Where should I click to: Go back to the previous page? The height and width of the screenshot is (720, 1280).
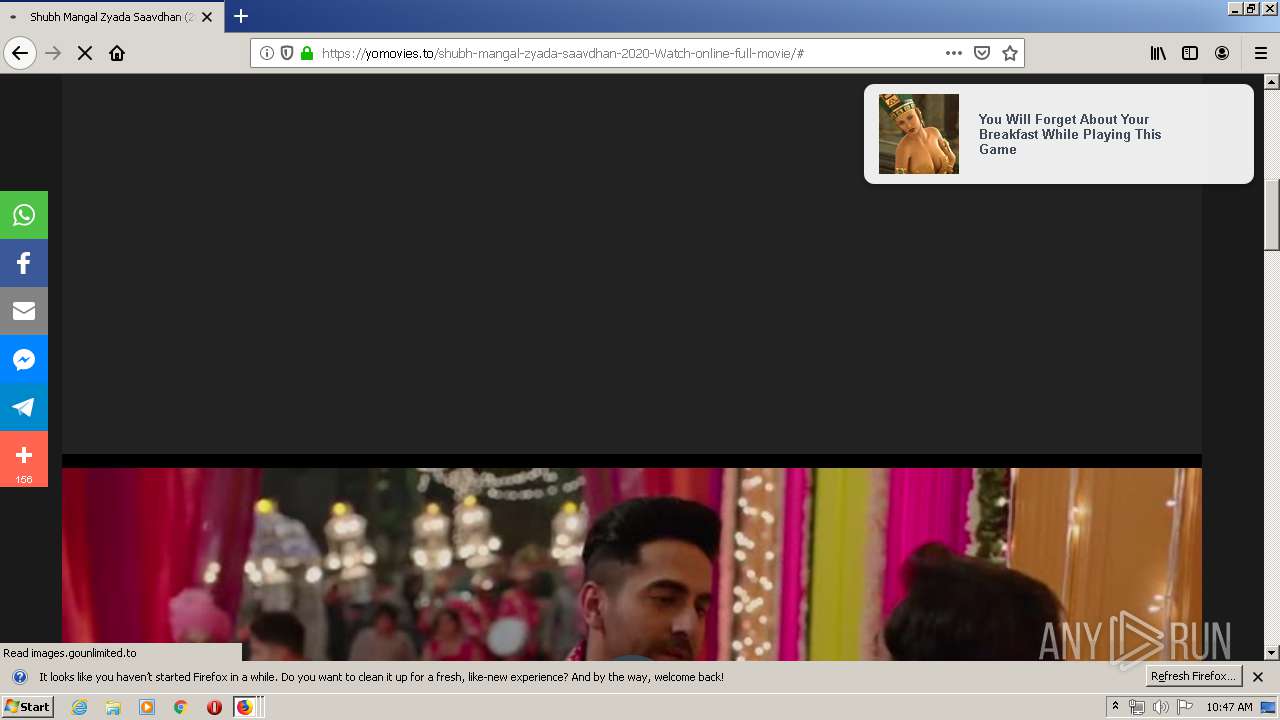click(x=20, y=53)
